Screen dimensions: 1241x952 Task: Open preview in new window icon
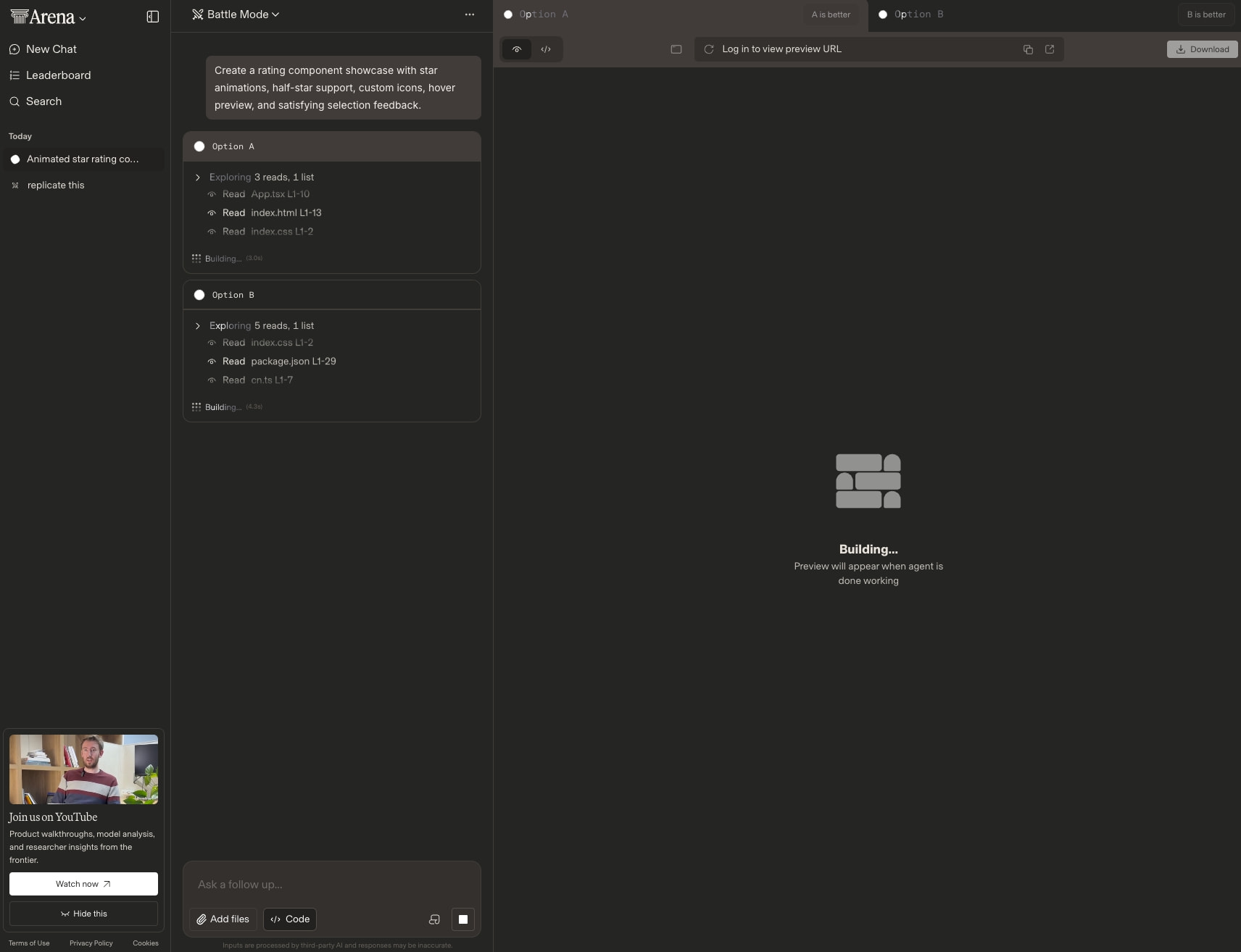tap(1050, 49)
